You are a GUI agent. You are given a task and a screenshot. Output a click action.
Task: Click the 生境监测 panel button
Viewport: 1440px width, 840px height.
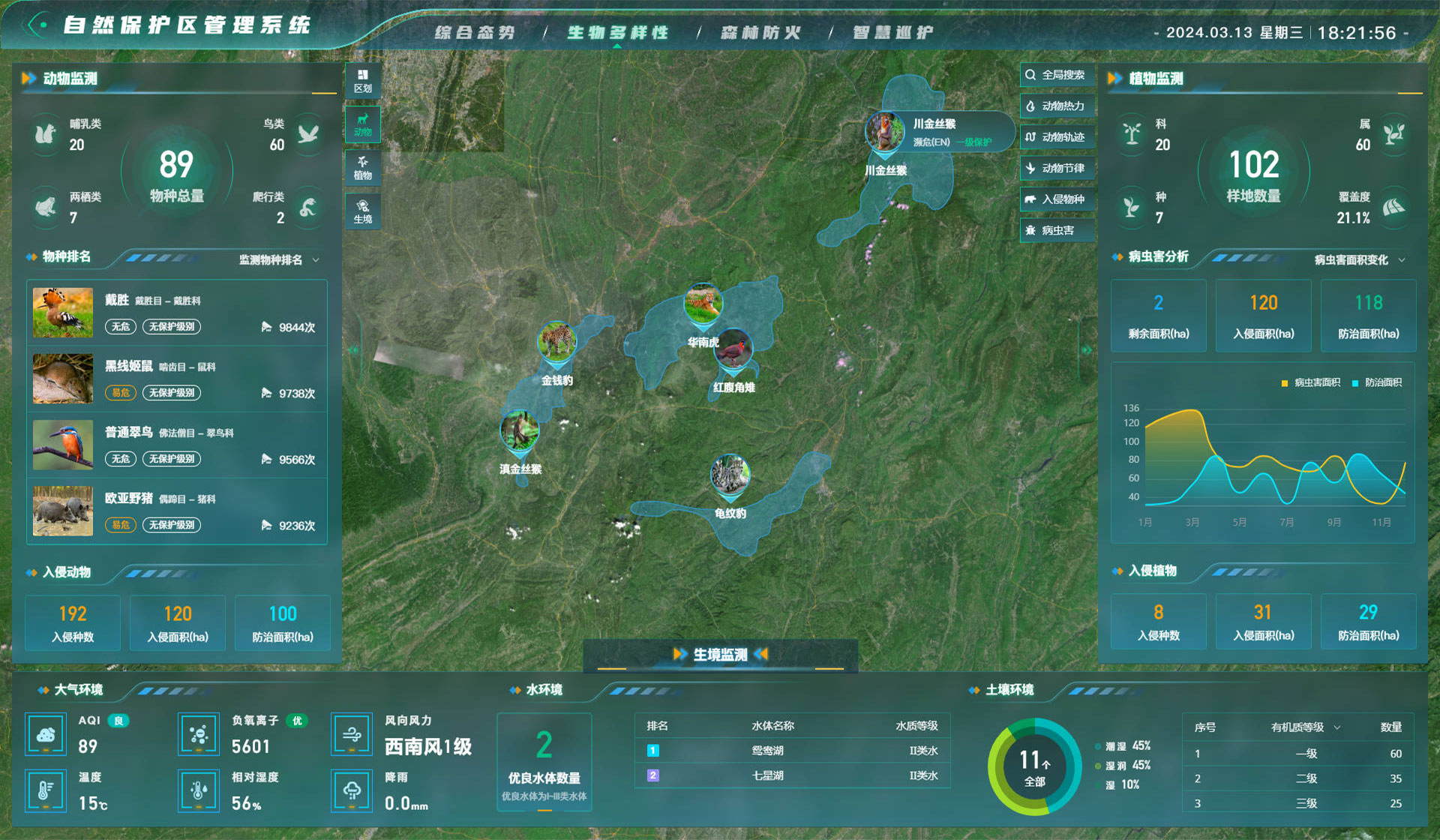720,655
